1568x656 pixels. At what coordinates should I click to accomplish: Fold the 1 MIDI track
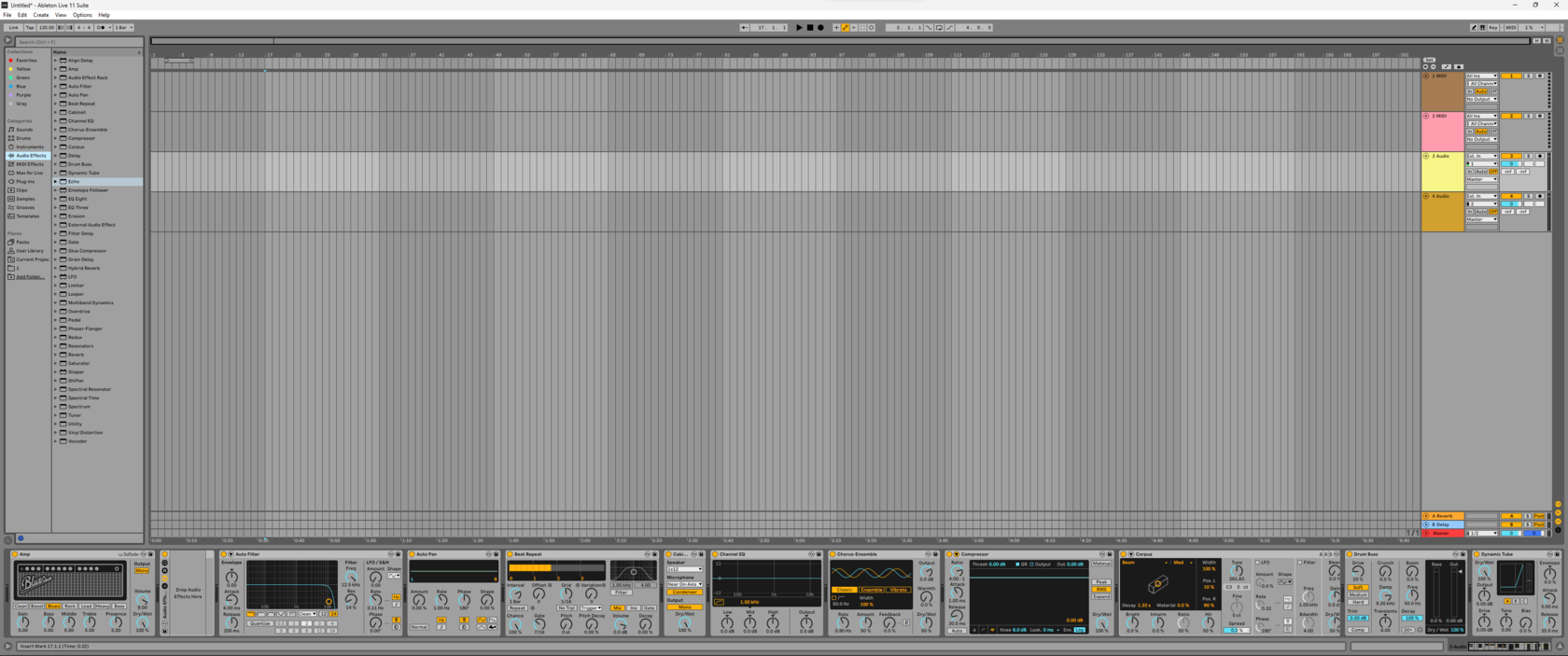(1426, 76)
